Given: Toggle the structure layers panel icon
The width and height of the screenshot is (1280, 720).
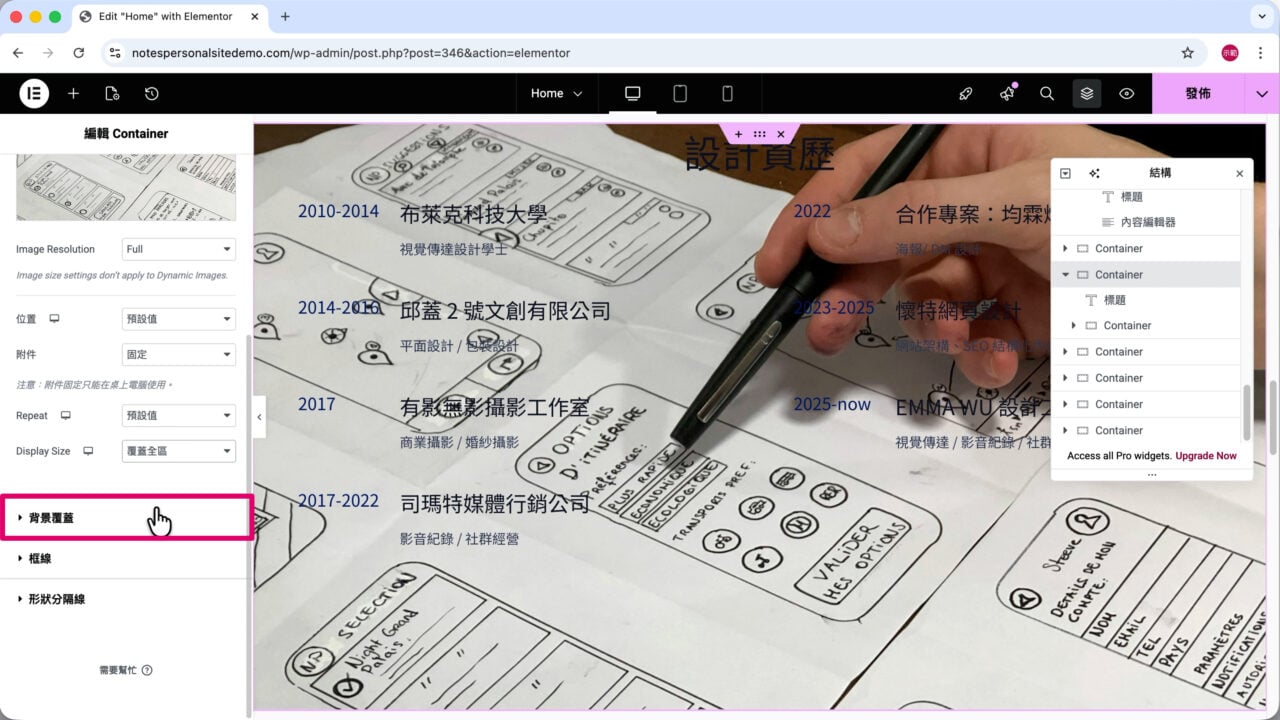Looking at the screenshot, I should click(1087, 93).
